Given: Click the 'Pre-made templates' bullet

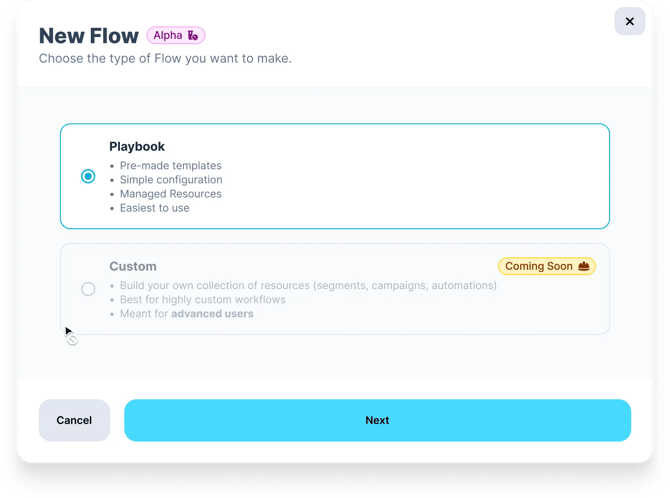Looking at the screenshot, I should (170, 166).
